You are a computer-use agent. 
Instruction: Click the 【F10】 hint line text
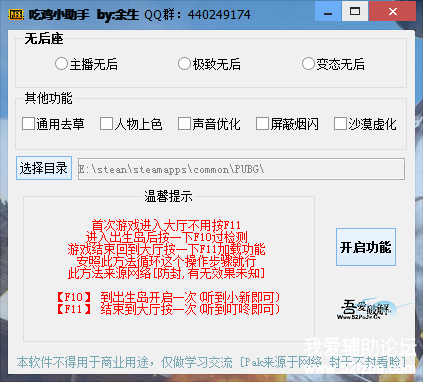(168, 297)
